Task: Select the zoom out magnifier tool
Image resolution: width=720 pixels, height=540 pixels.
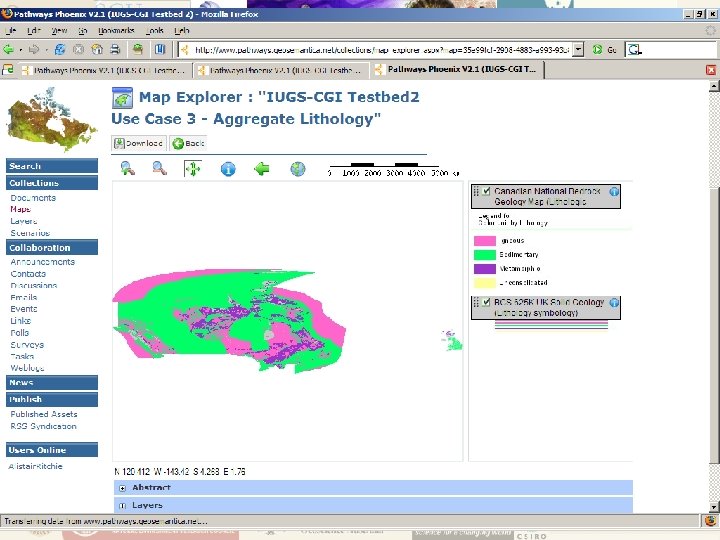Action: pyautogui.click(x=158, y=169)
